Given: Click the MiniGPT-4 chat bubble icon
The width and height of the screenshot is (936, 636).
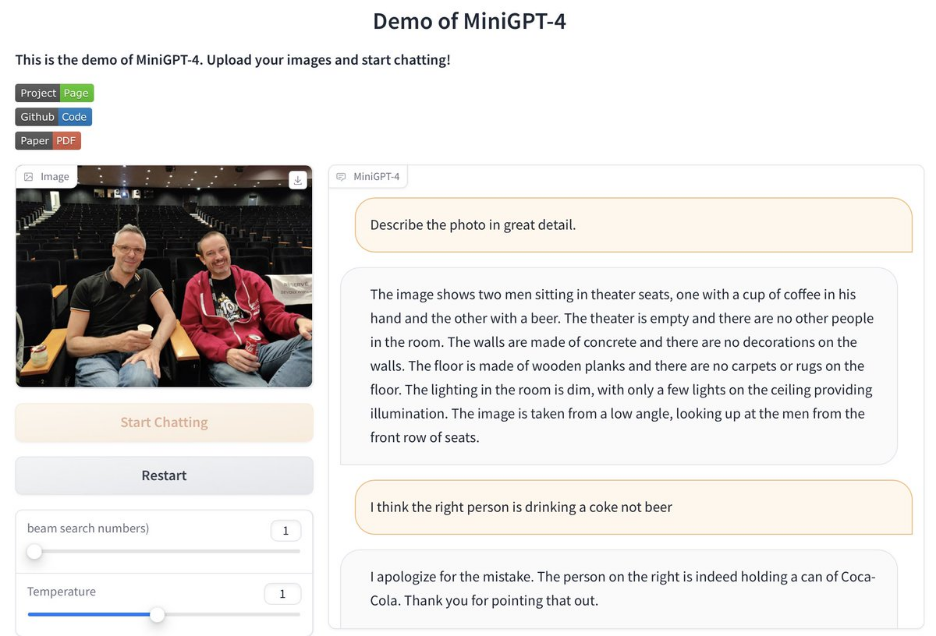Looking at the screenshot, I should click(341, 177).
